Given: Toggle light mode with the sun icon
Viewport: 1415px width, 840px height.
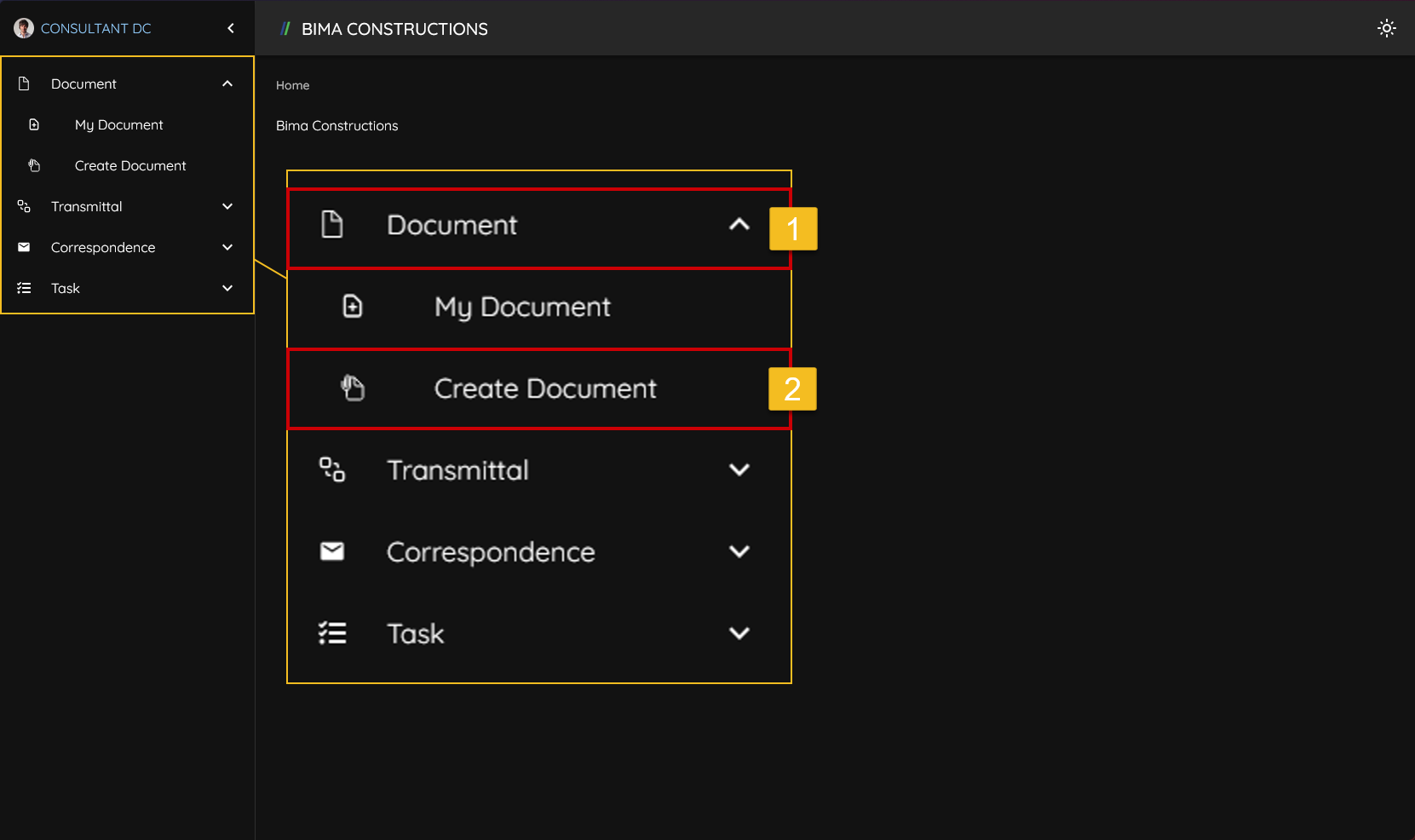Looking at the screenshot, I should point(1387,27).
